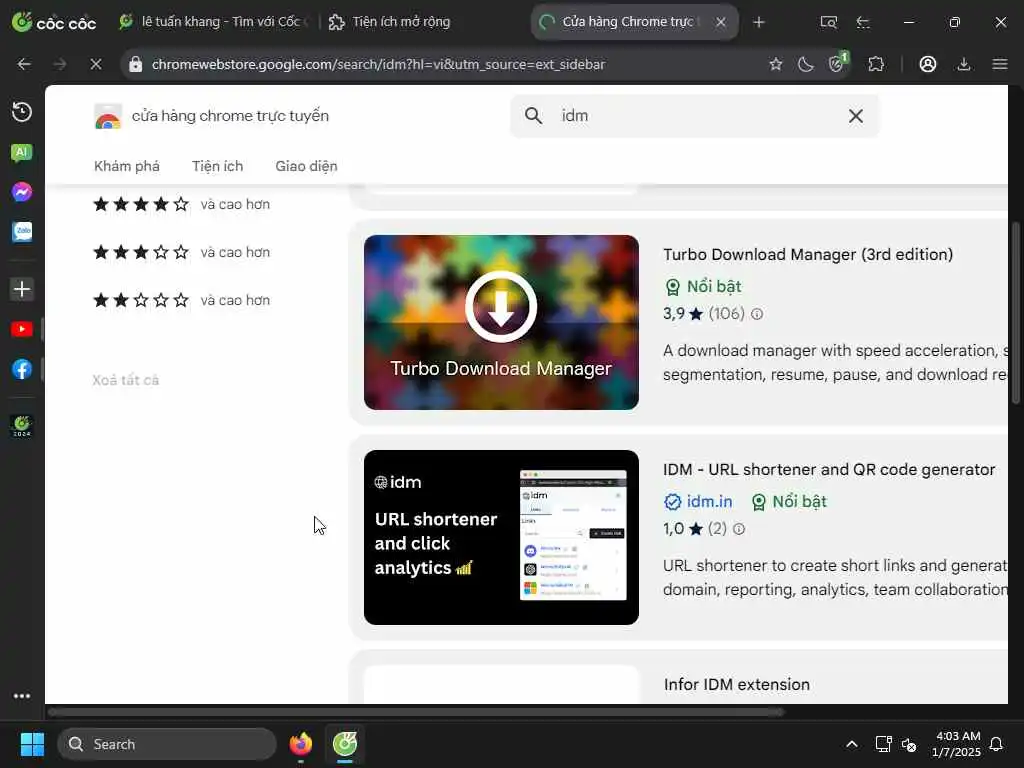Open the taskbar clock and date
The image size is (1024, 768).
click(957, 744)
